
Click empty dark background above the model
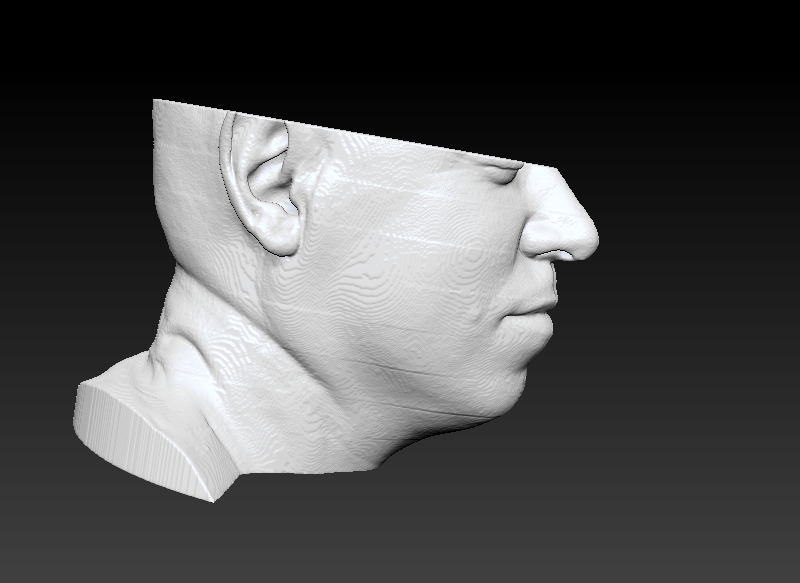coord(400,50)
